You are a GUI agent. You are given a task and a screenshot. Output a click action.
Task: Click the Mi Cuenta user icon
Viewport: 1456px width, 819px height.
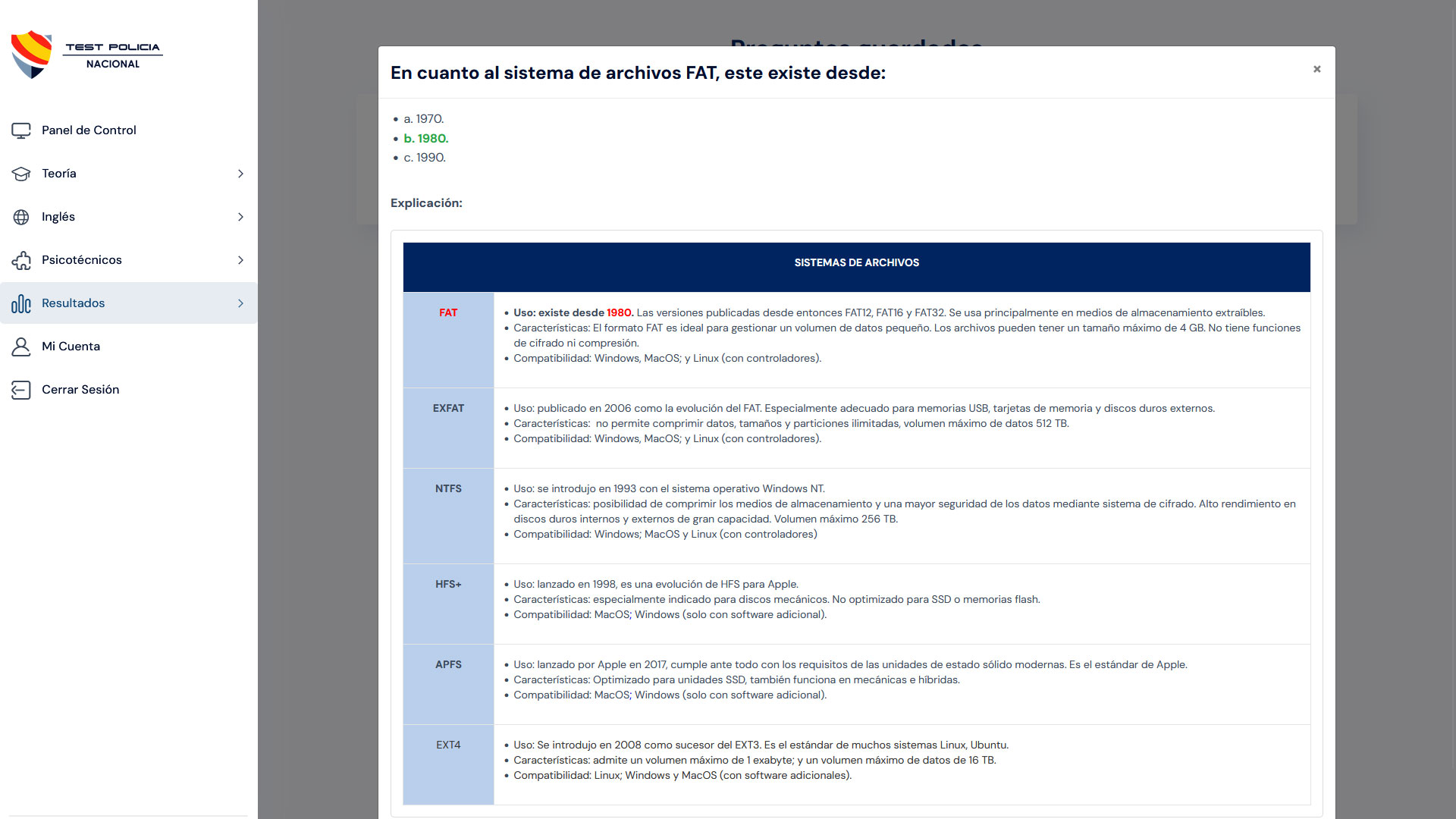tap(21, 347)
